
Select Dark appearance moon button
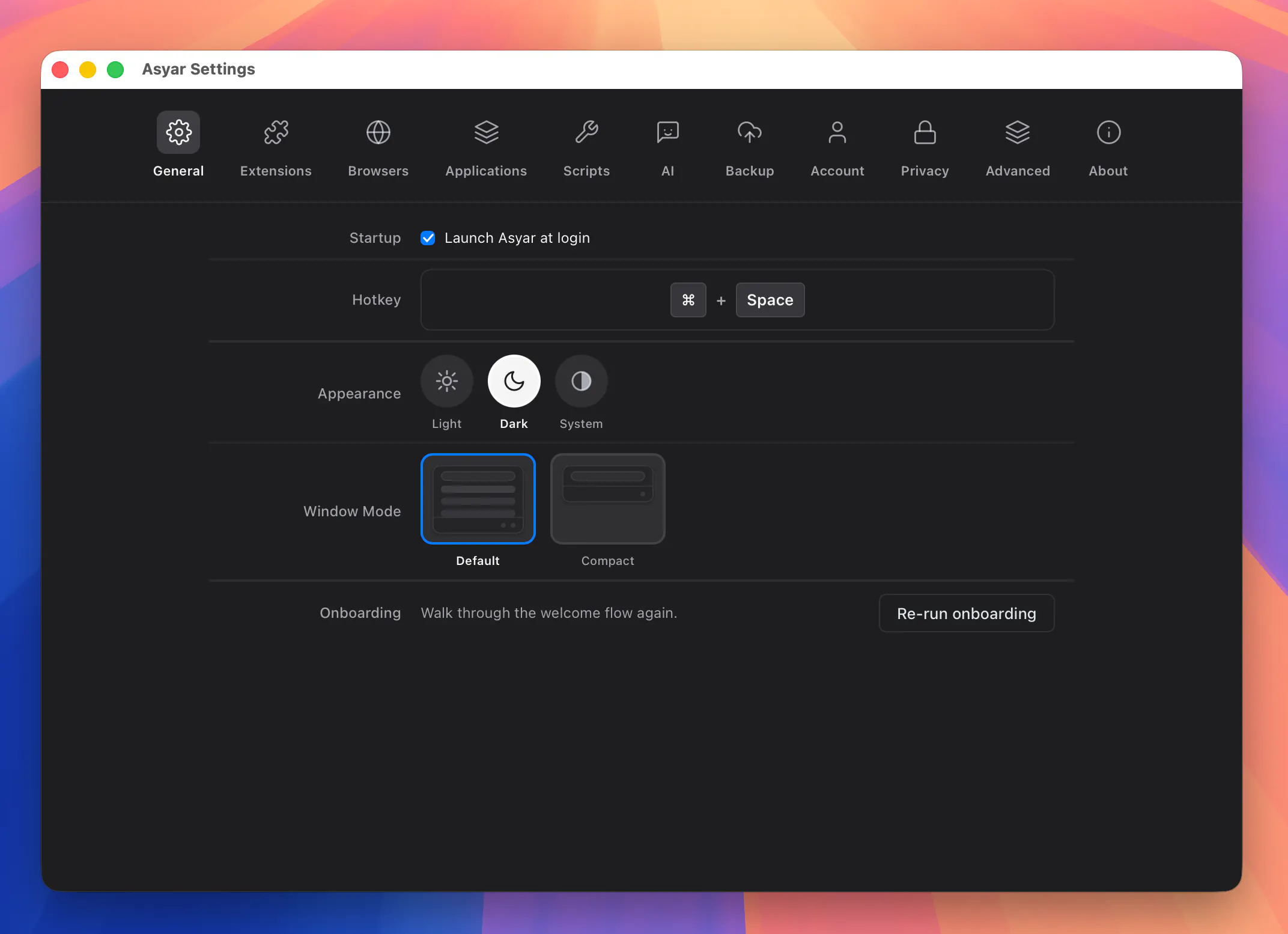(514, 381)
